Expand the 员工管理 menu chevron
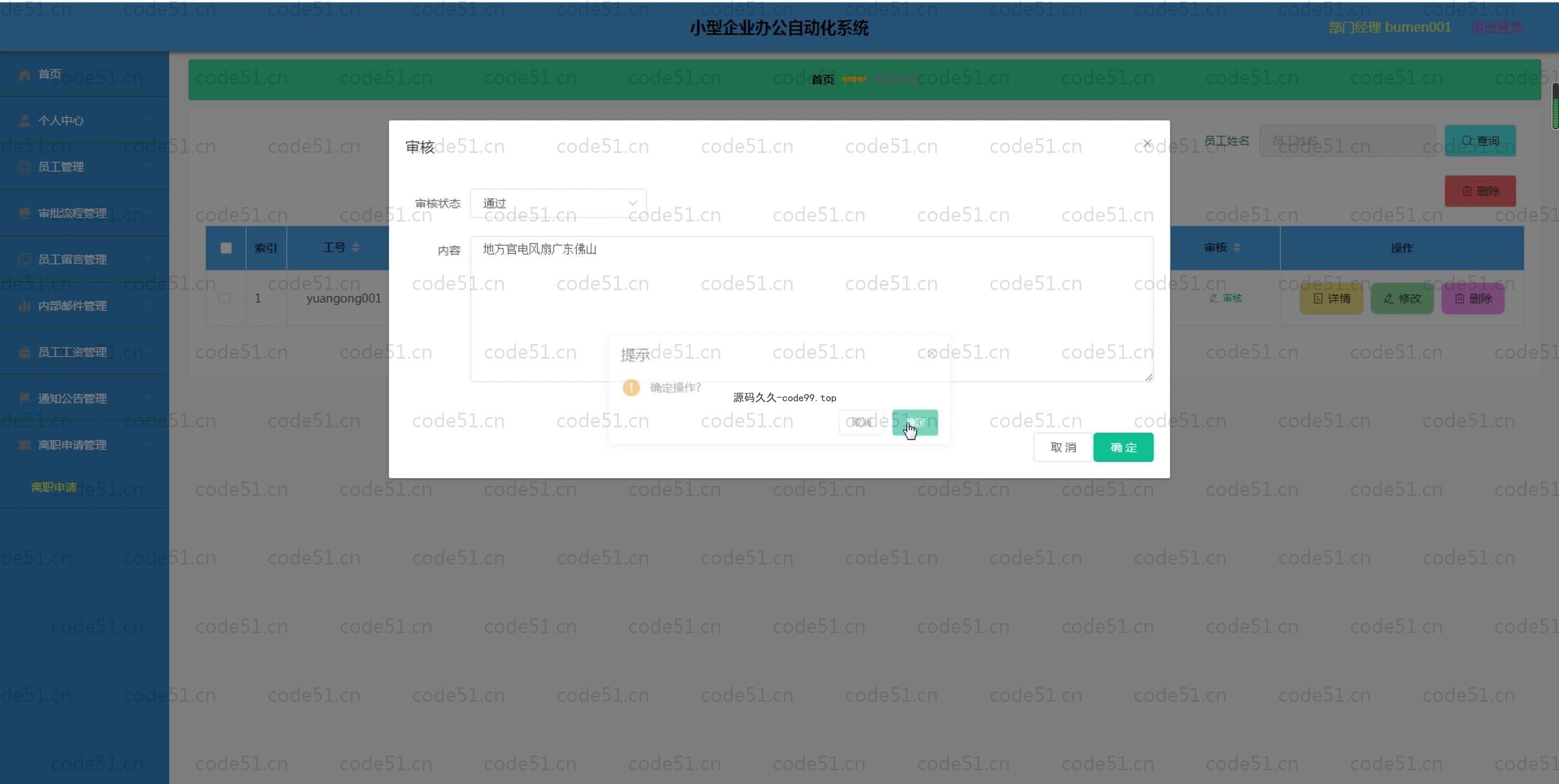 149,166
